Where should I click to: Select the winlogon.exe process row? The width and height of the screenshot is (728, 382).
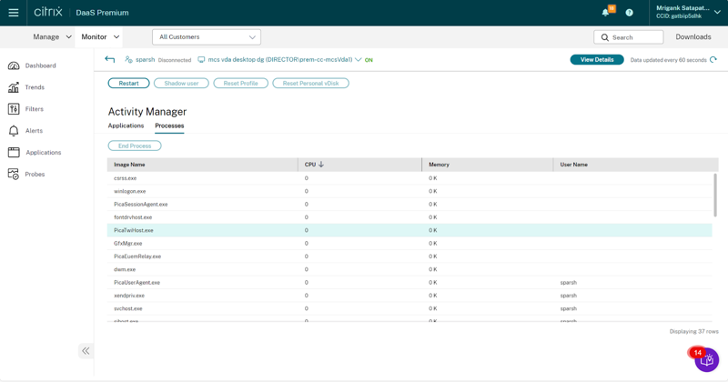[x=410, y=191]
